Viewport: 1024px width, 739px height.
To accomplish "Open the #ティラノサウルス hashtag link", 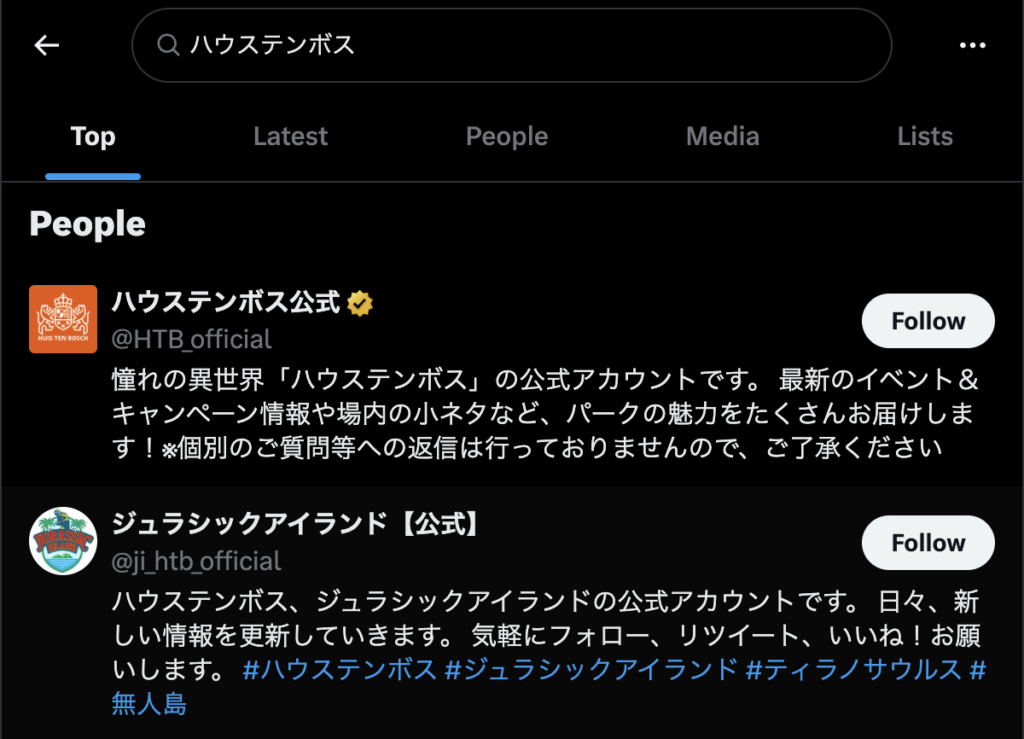I will click(x=854, y=670).
